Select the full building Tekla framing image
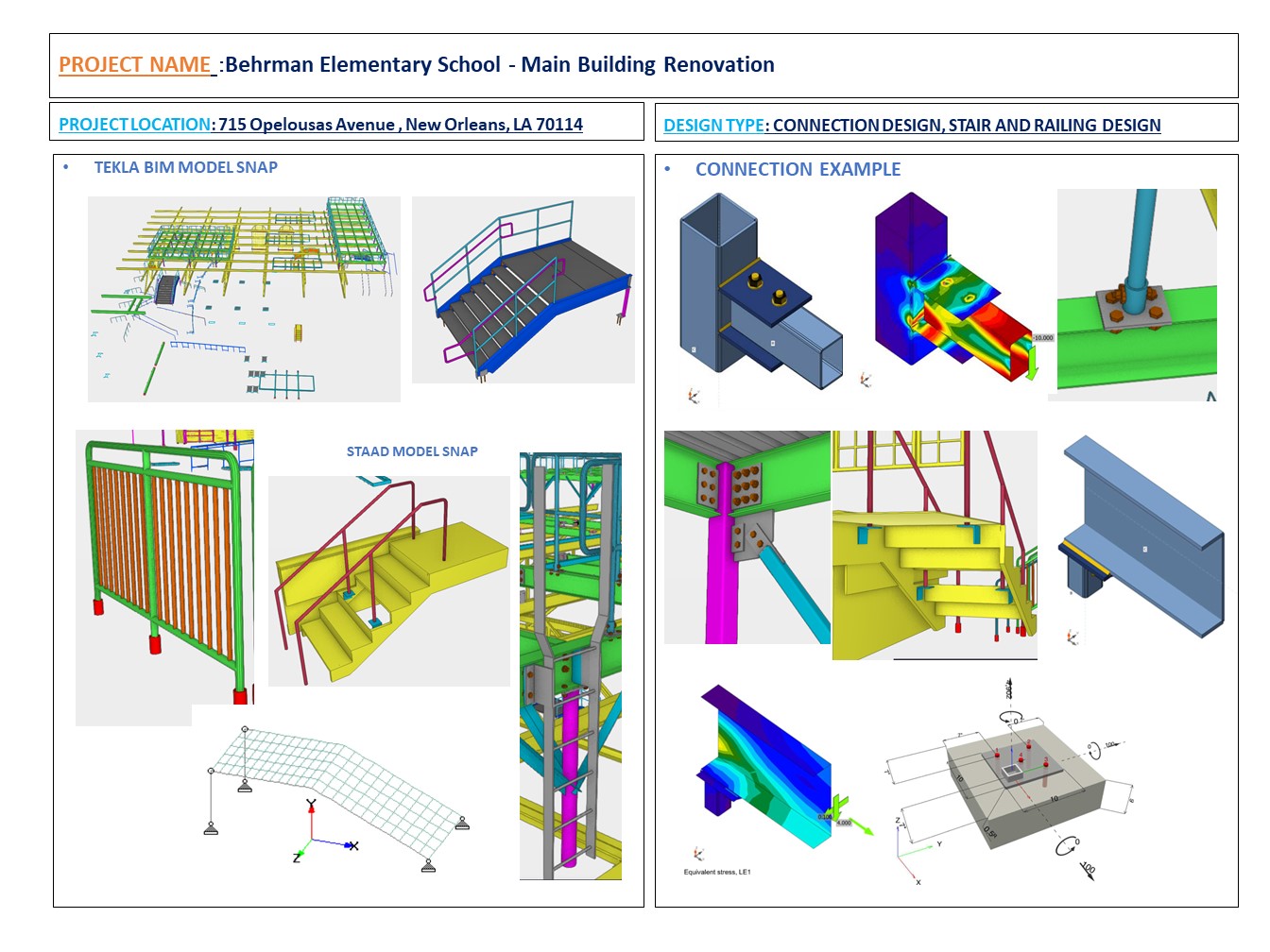The image size is (1270, 952). (244, 298)
